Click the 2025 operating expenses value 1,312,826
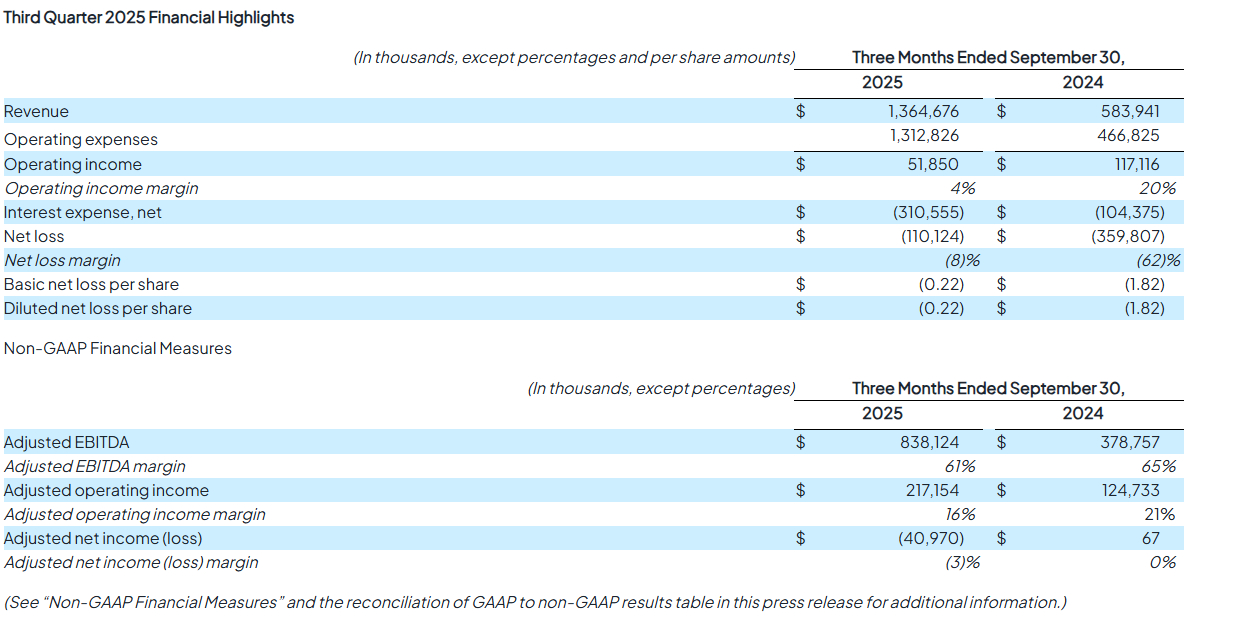 [x=923, y=135]
